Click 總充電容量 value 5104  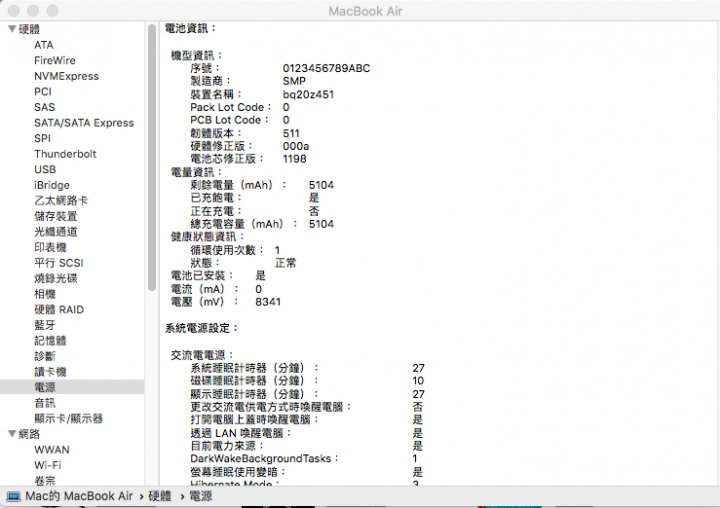pos(321,224)
